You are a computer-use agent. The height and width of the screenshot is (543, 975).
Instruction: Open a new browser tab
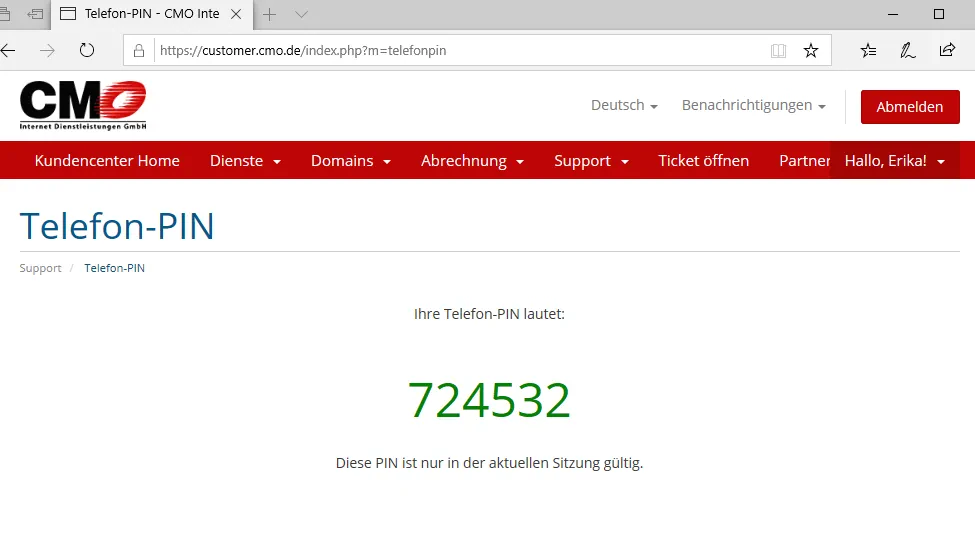[x=269, y=14]
